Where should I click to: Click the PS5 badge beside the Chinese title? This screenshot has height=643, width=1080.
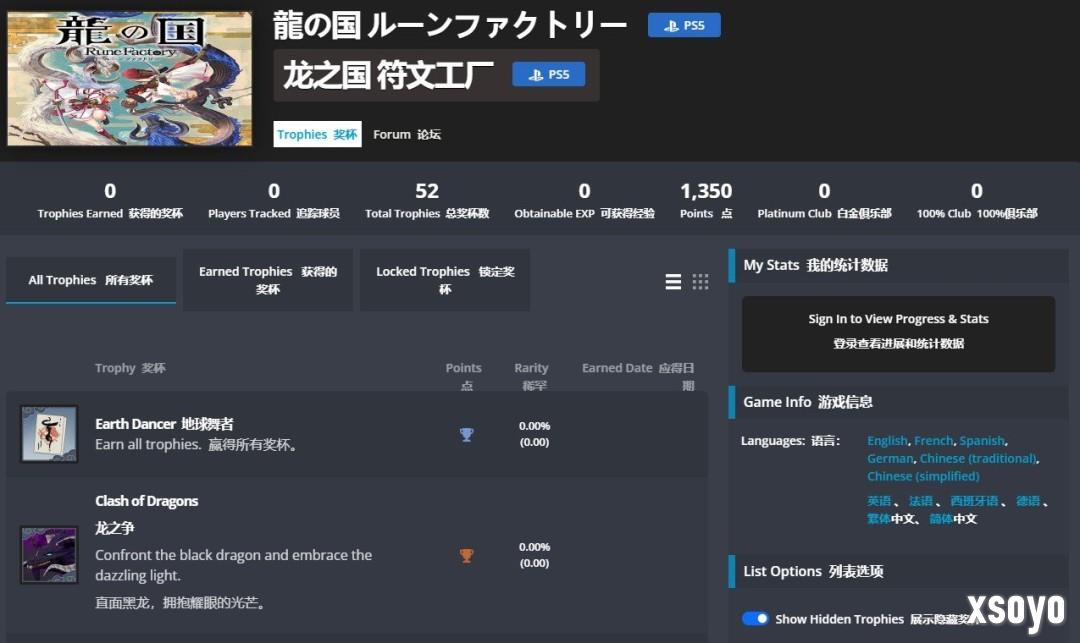tap(548, 73)
